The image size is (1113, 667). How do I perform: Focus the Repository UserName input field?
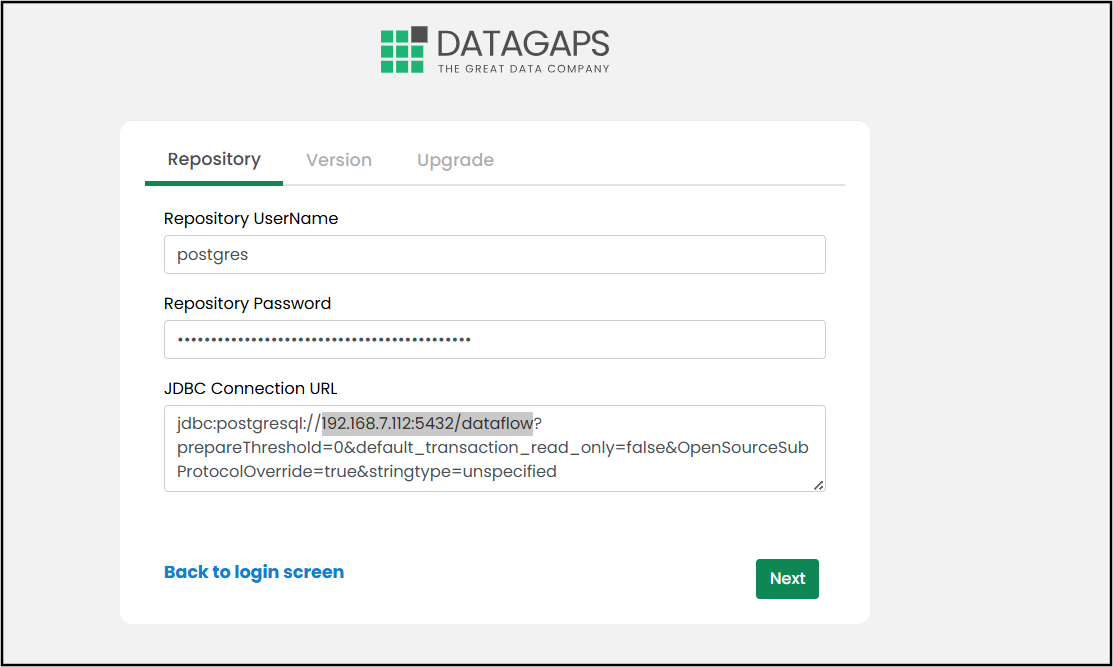tap(494, 255)
